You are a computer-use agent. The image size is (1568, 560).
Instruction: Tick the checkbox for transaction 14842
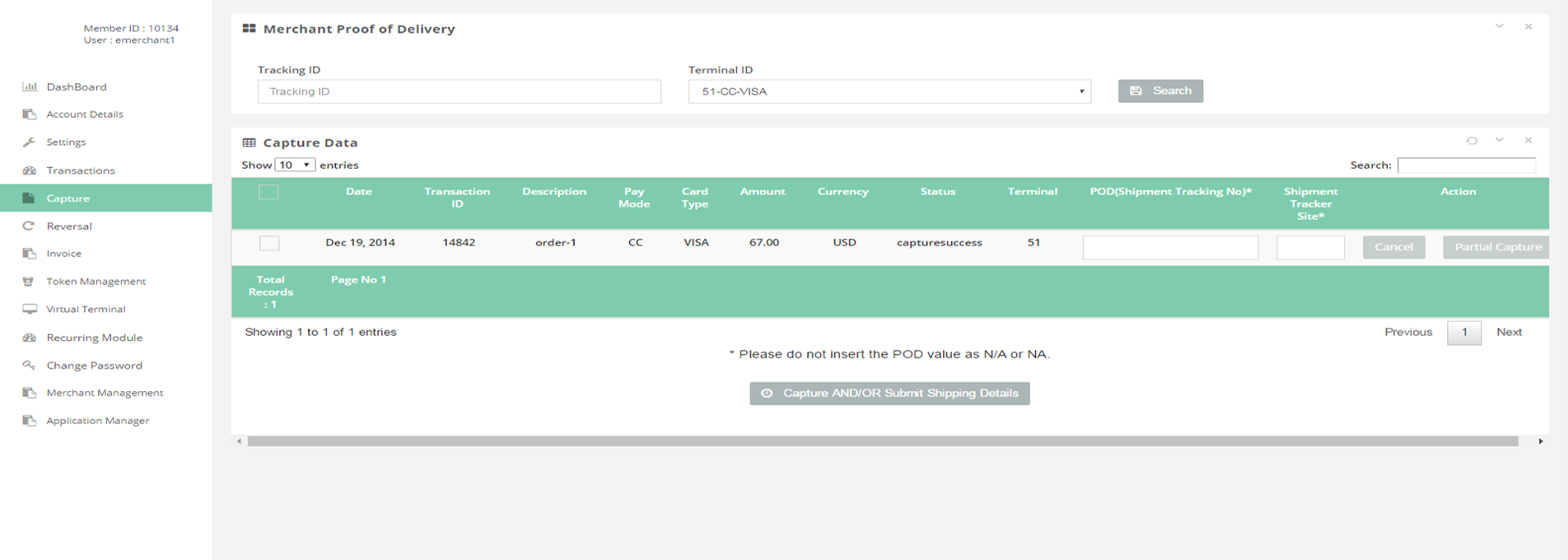click(x=269, y=243)
